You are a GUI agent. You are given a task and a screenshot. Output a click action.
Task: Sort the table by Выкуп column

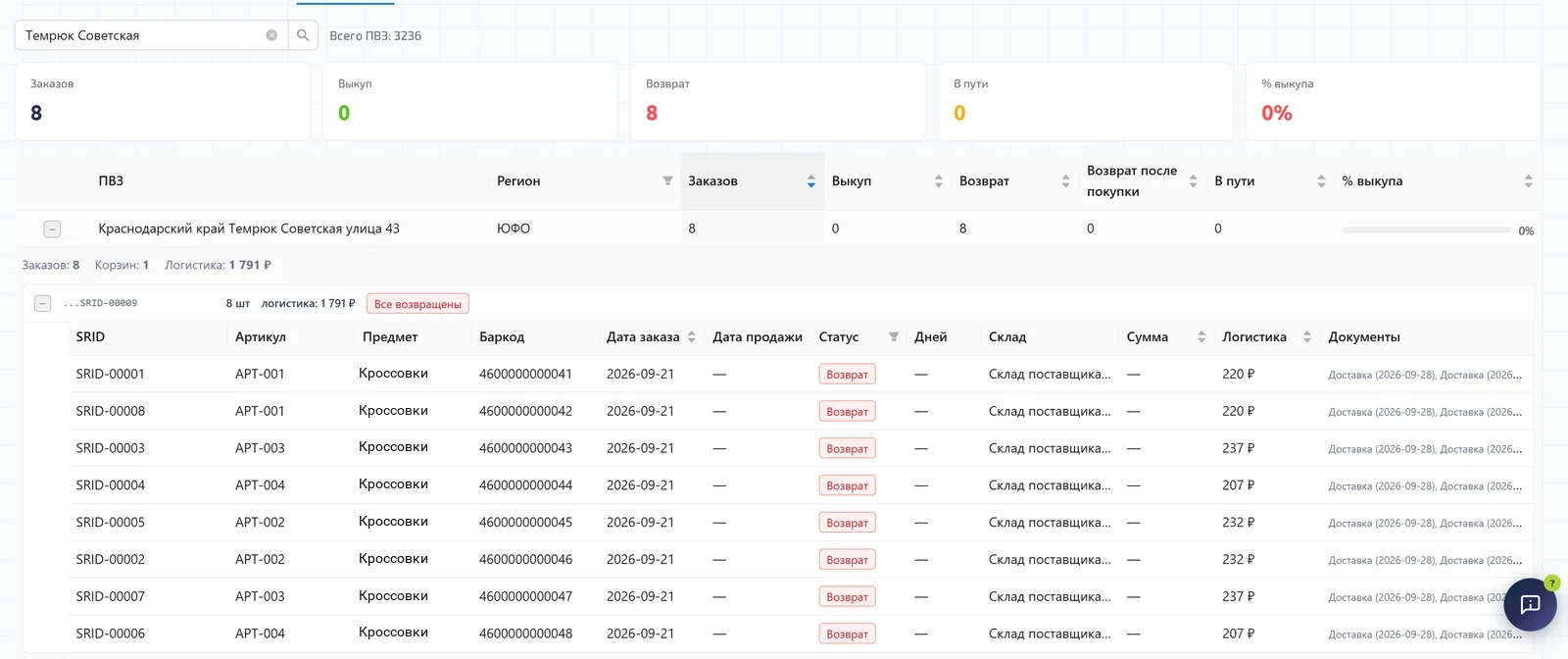click(x=938, y=181)
